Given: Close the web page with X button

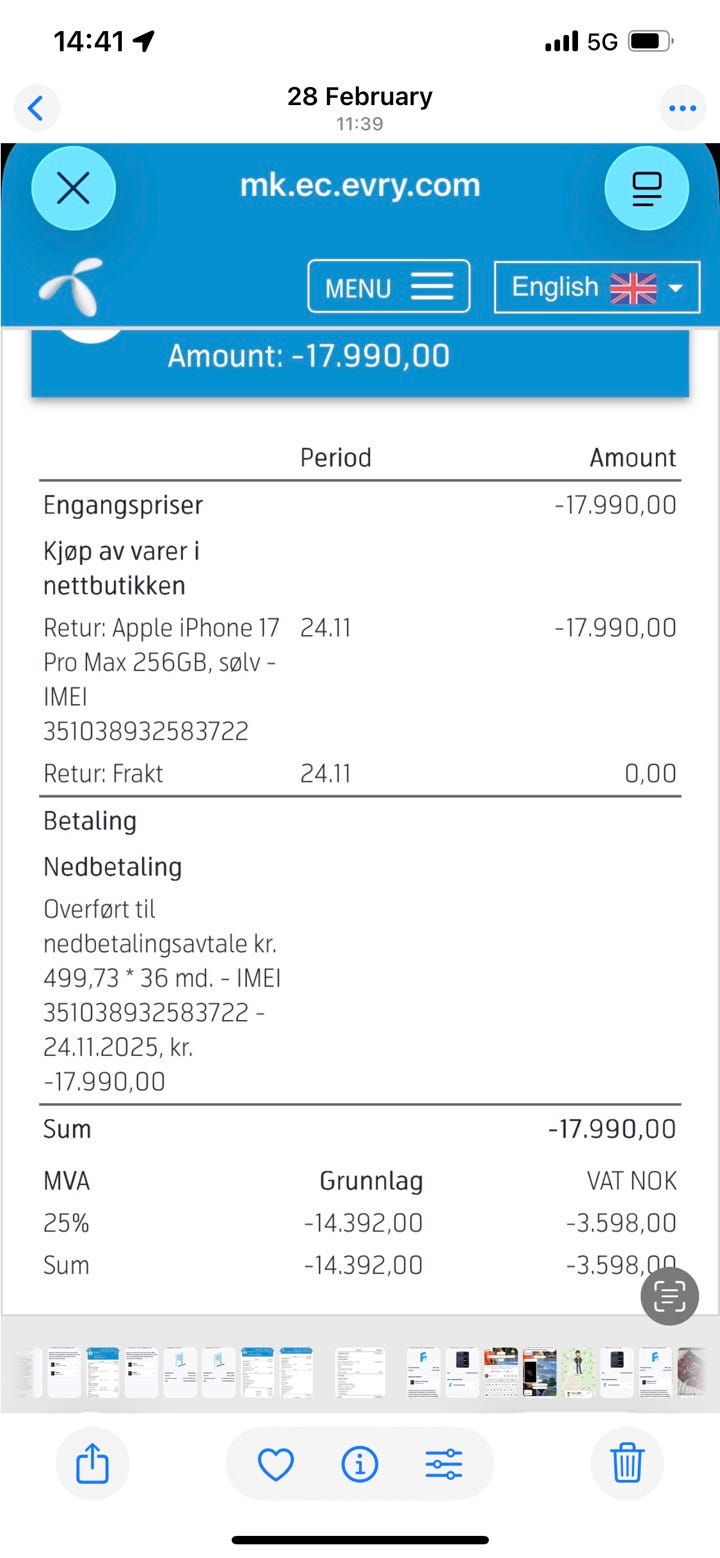Looking at the screenshot, I should (x=73, y=188).
